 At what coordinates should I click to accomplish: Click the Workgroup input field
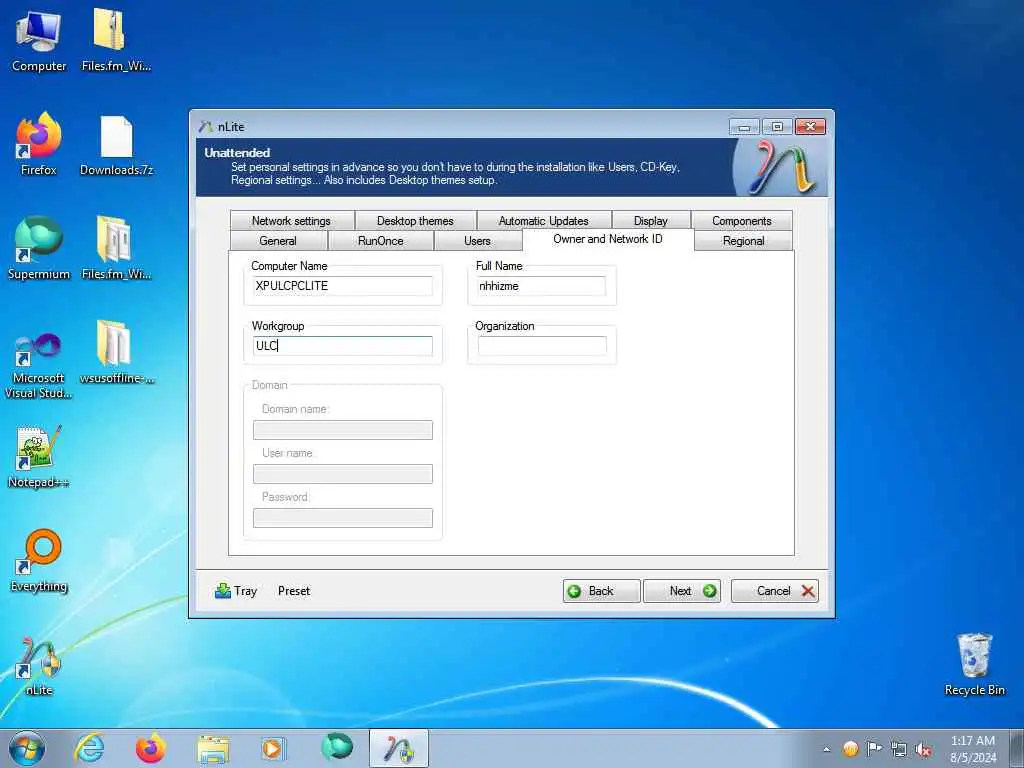click(343, 346)
